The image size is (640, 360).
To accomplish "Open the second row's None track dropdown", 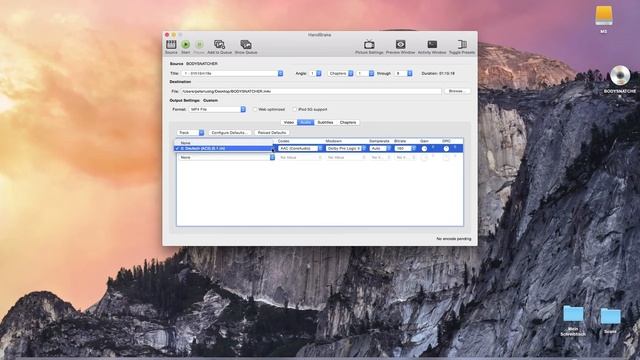I will pyautogui.click(x=227, y=158).
